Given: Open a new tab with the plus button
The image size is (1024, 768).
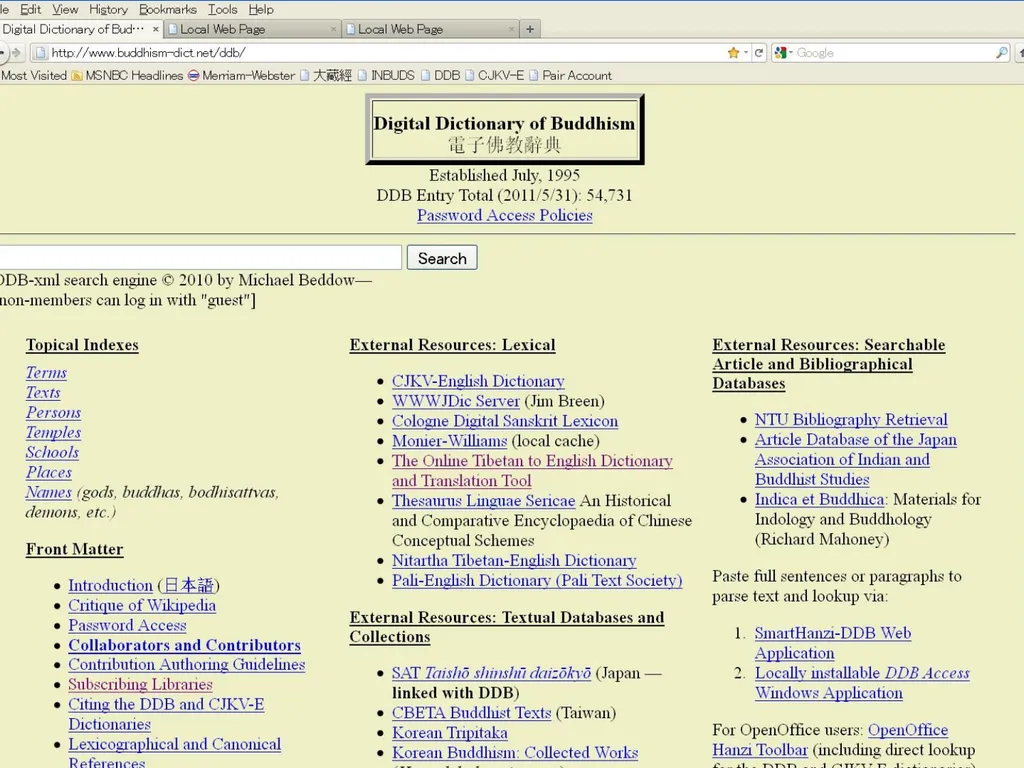Looking at the screenshot, I should coord(530,29).
